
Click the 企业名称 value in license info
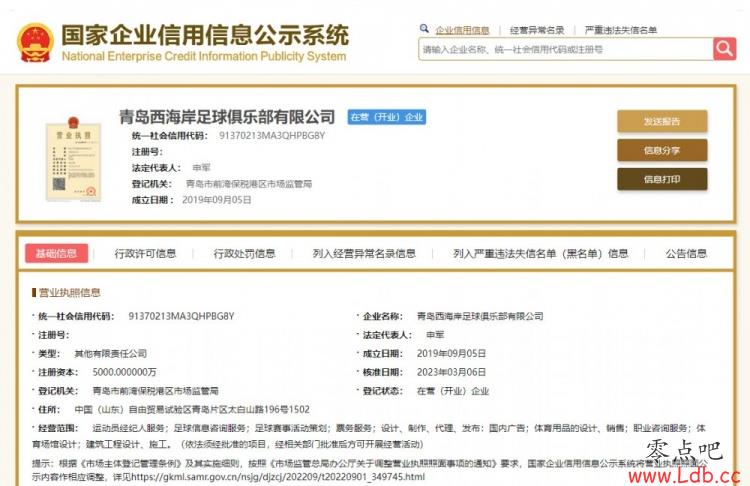(480, 316)
